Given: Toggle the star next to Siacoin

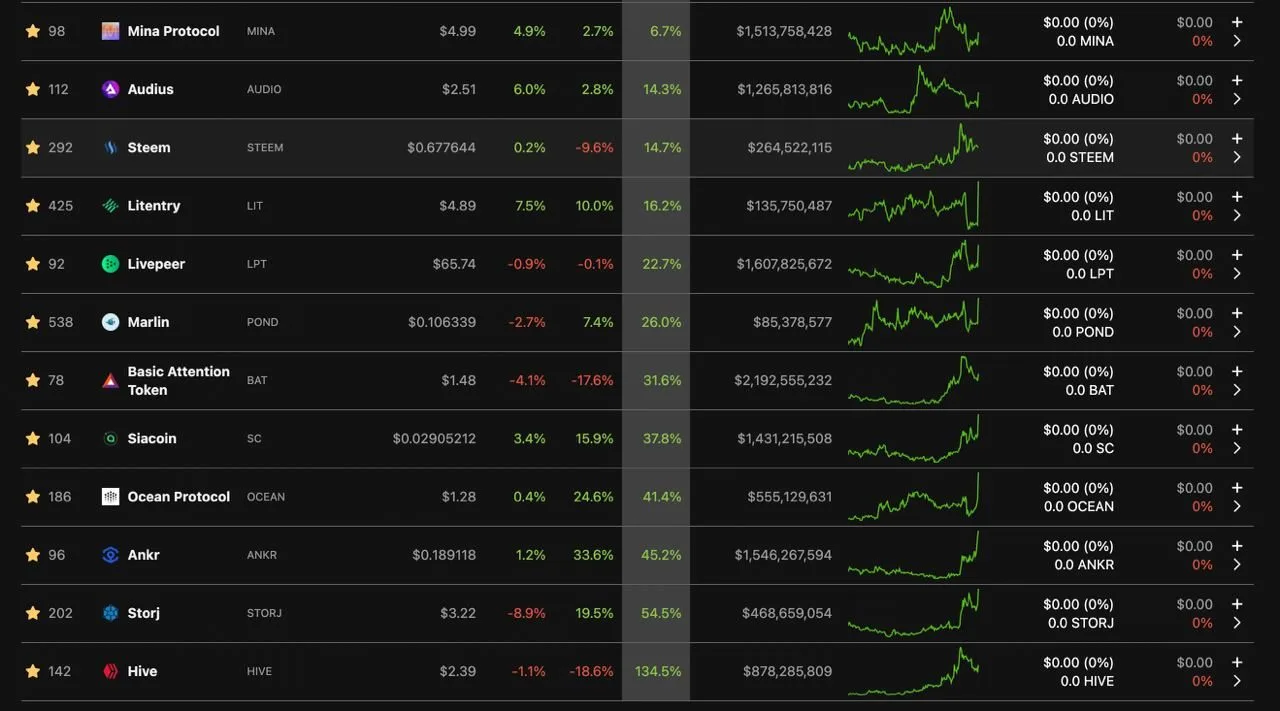Looking at the screenshot, I should click(33, 438).
